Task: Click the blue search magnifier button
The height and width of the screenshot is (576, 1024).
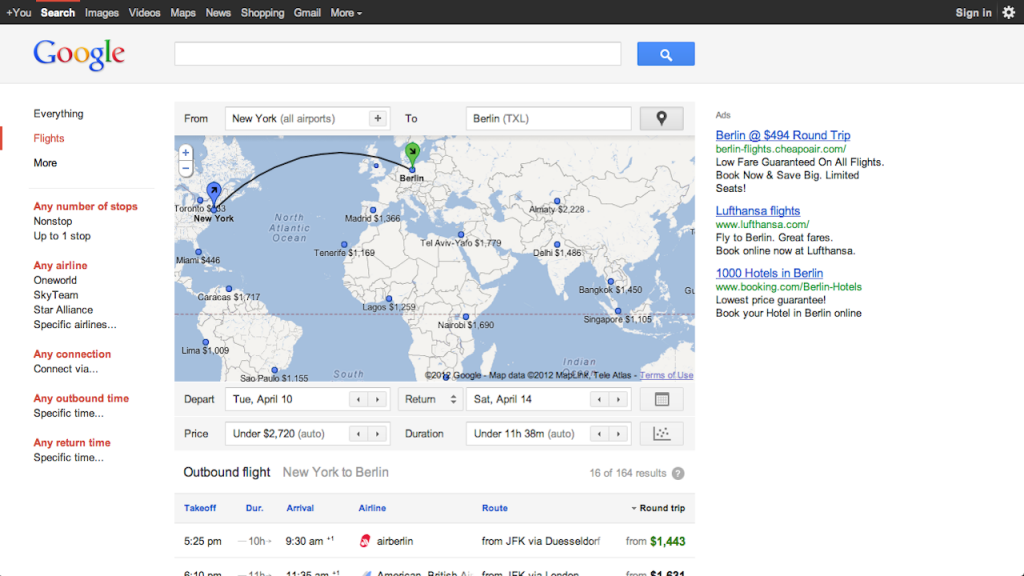Action: [x=665, y=54]
